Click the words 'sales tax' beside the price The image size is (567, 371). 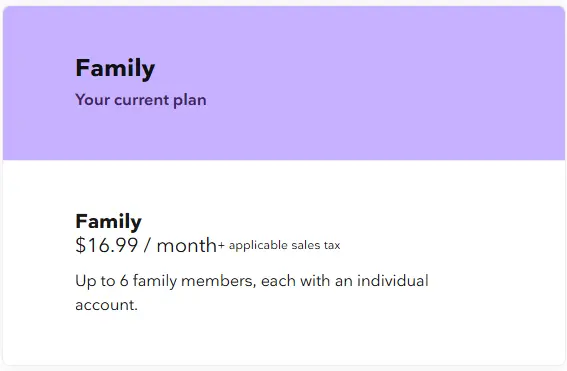pyautogui.click(x=316, y=246)
